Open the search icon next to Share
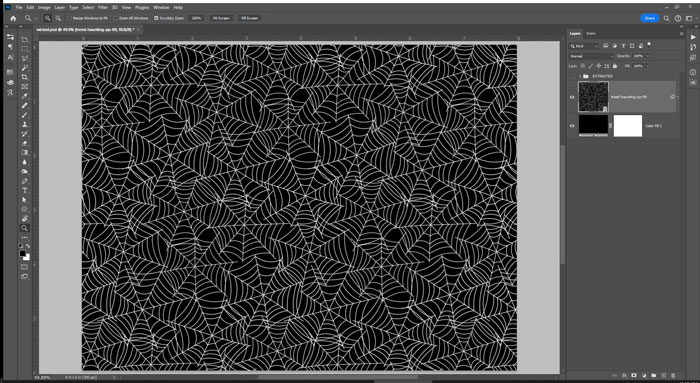The width and height of the screenshot is (700, 383). pos(666,18)
